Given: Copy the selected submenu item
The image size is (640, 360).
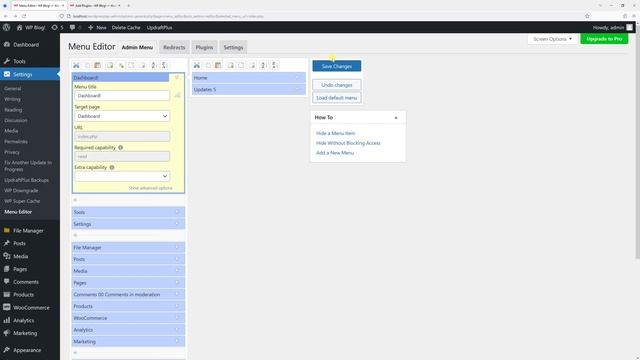Looking at the screenshot, I should pyautogui.click(x=208, y=65).
